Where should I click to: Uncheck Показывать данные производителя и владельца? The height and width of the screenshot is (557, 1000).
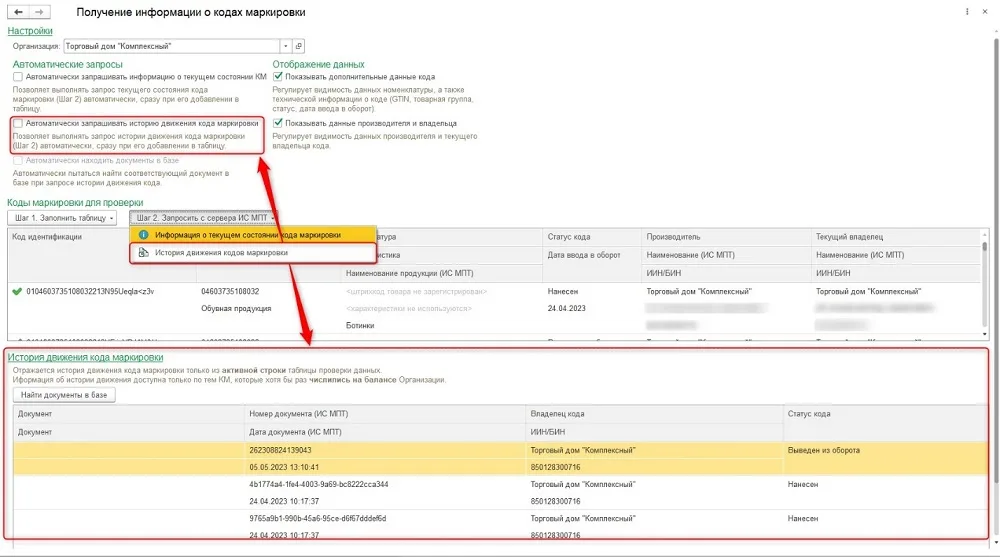coord(278,123)
